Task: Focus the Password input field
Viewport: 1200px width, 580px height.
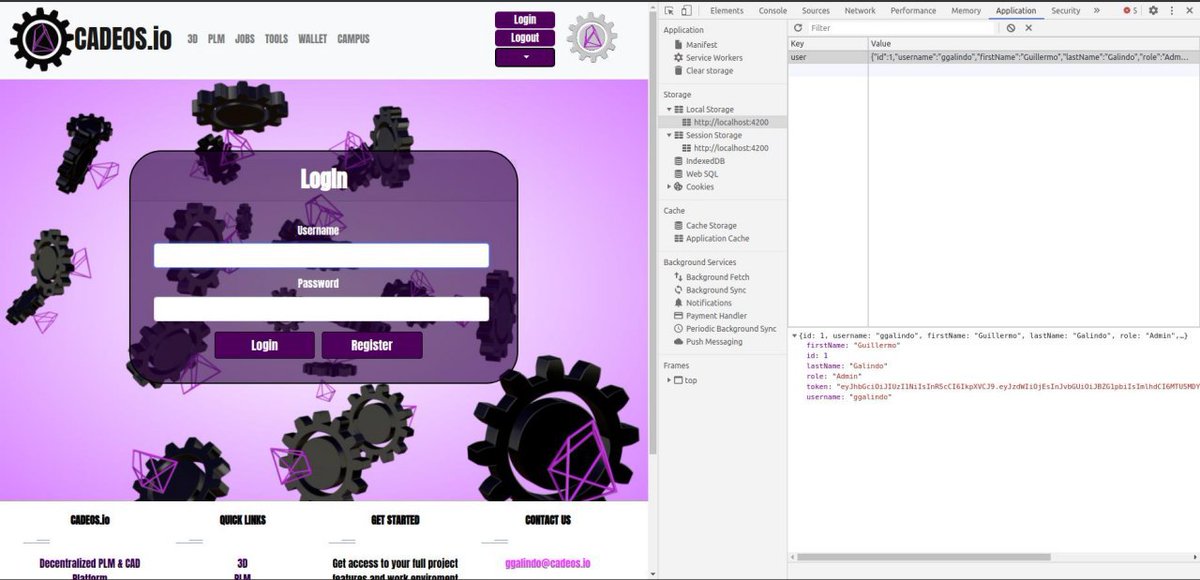Action: [x=321, y=309]
